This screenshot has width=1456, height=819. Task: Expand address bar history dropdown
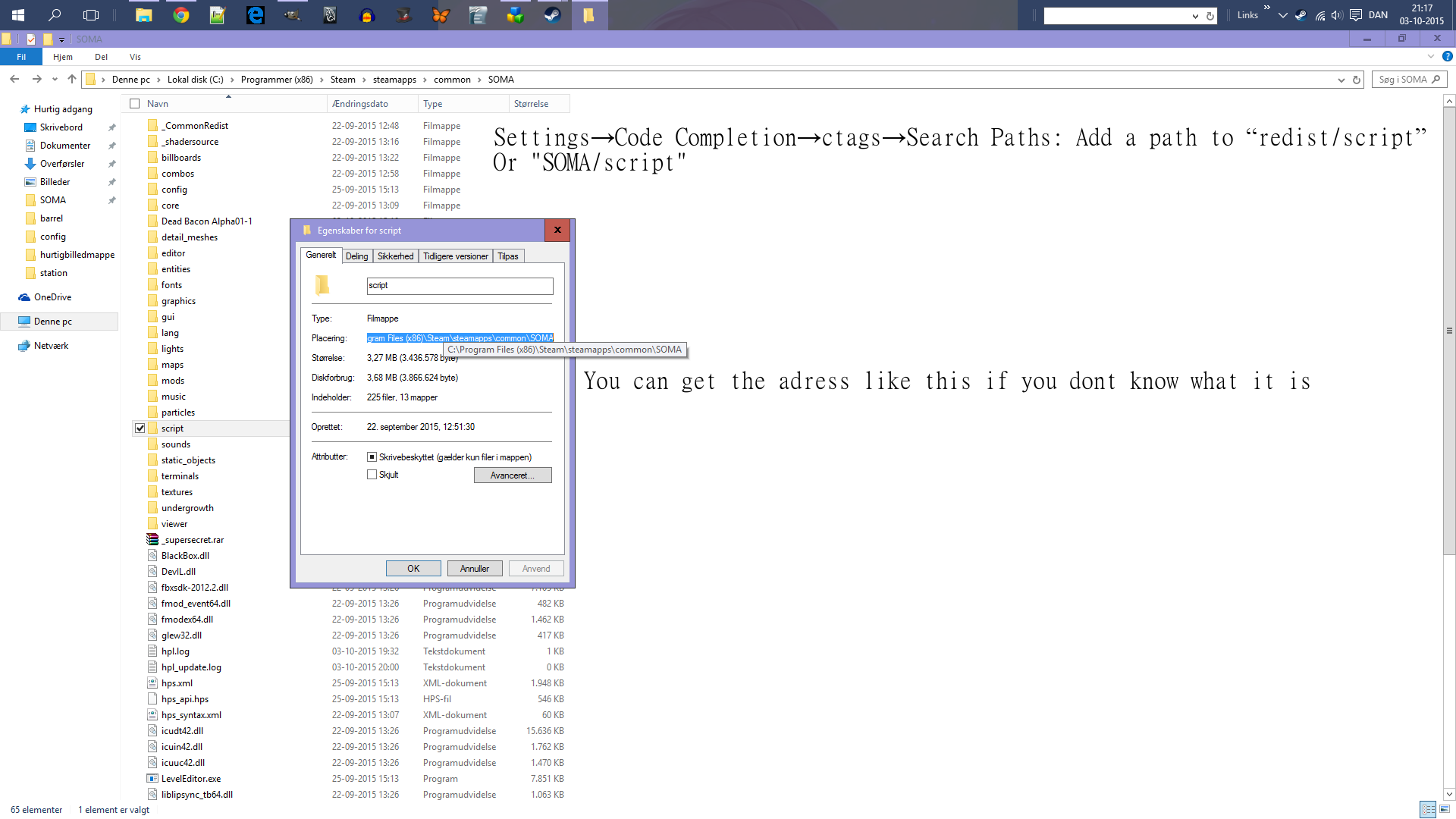1341,80
